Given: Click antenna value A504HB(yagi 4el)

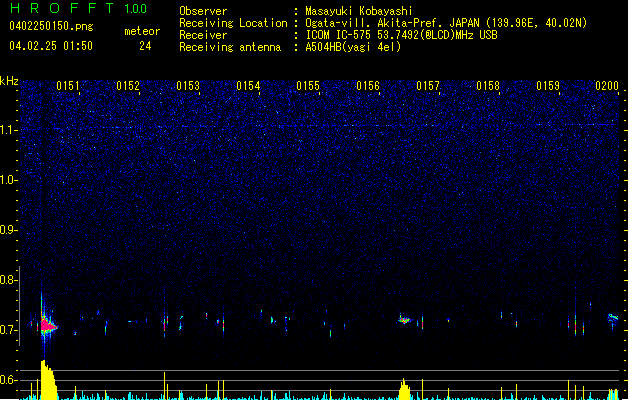Looking at the screenshot, I should click(353, 47).
